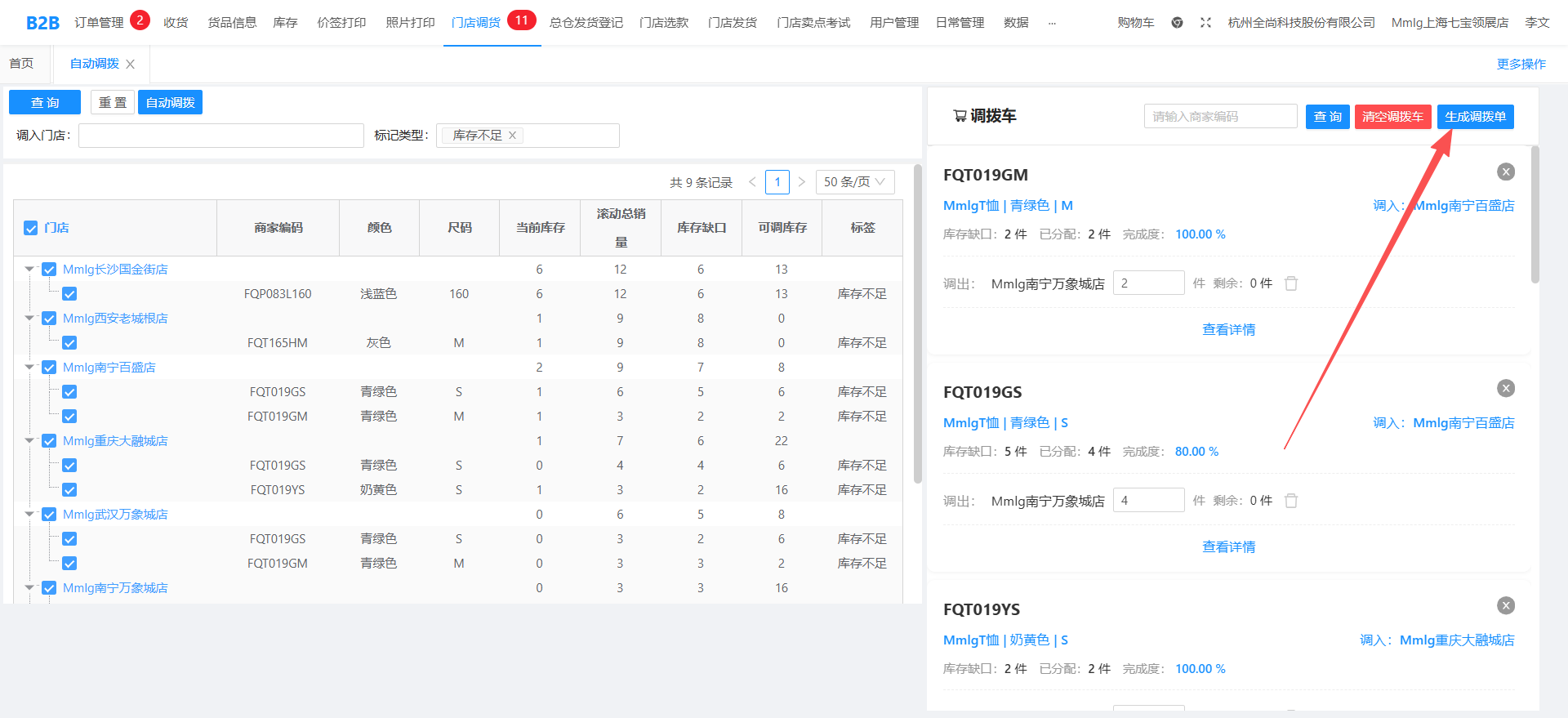This screenshot has width=1568, height=718.
Task: Collapse the Mmlg重庆大融城店 tree row
Action: tap(29, 441)
